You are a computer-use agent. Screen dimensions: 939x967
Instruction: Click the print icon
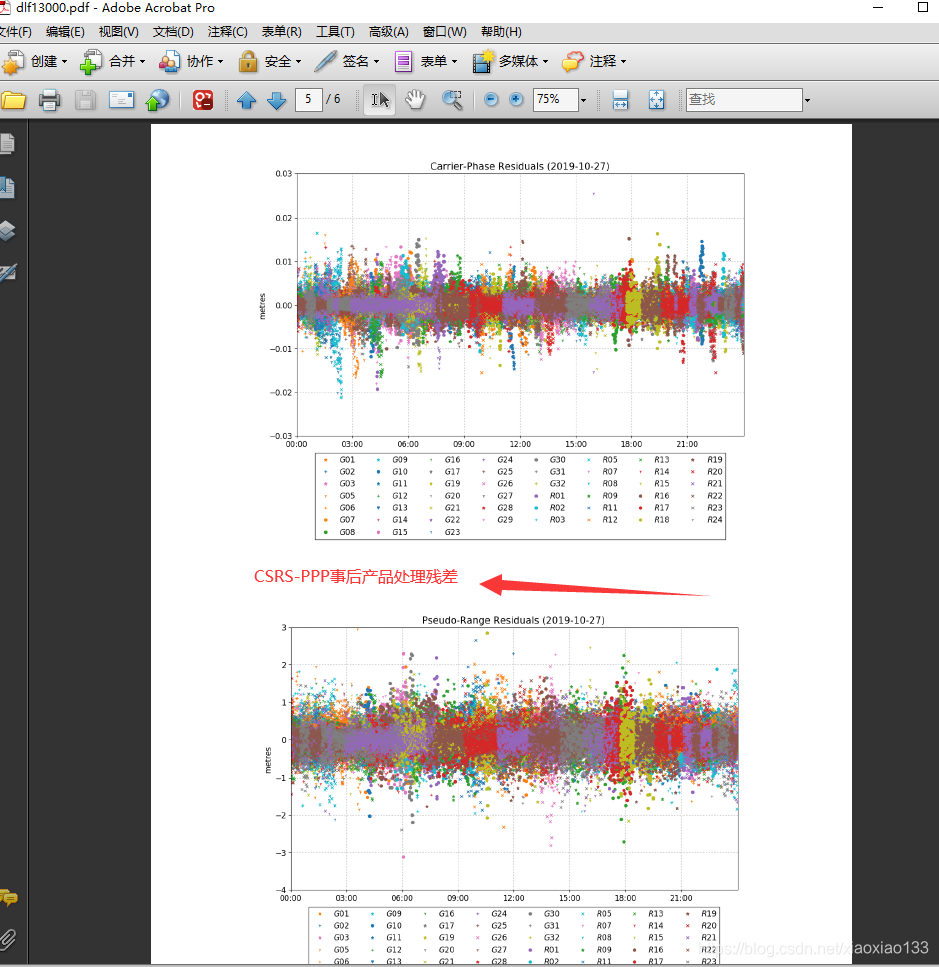(x=49, y=100)
